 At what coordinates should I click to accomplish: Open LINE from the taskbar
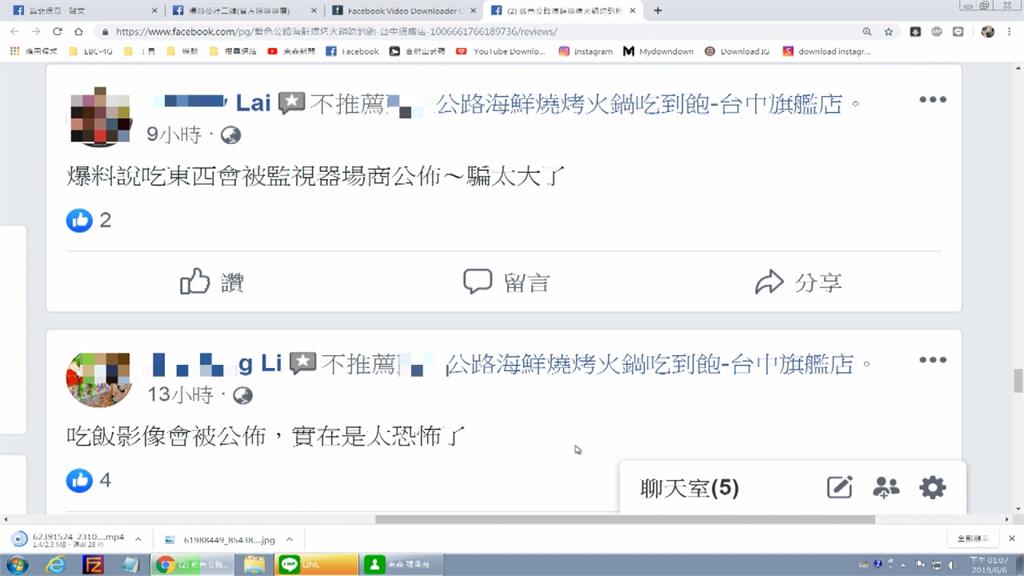tap(317, 564)
